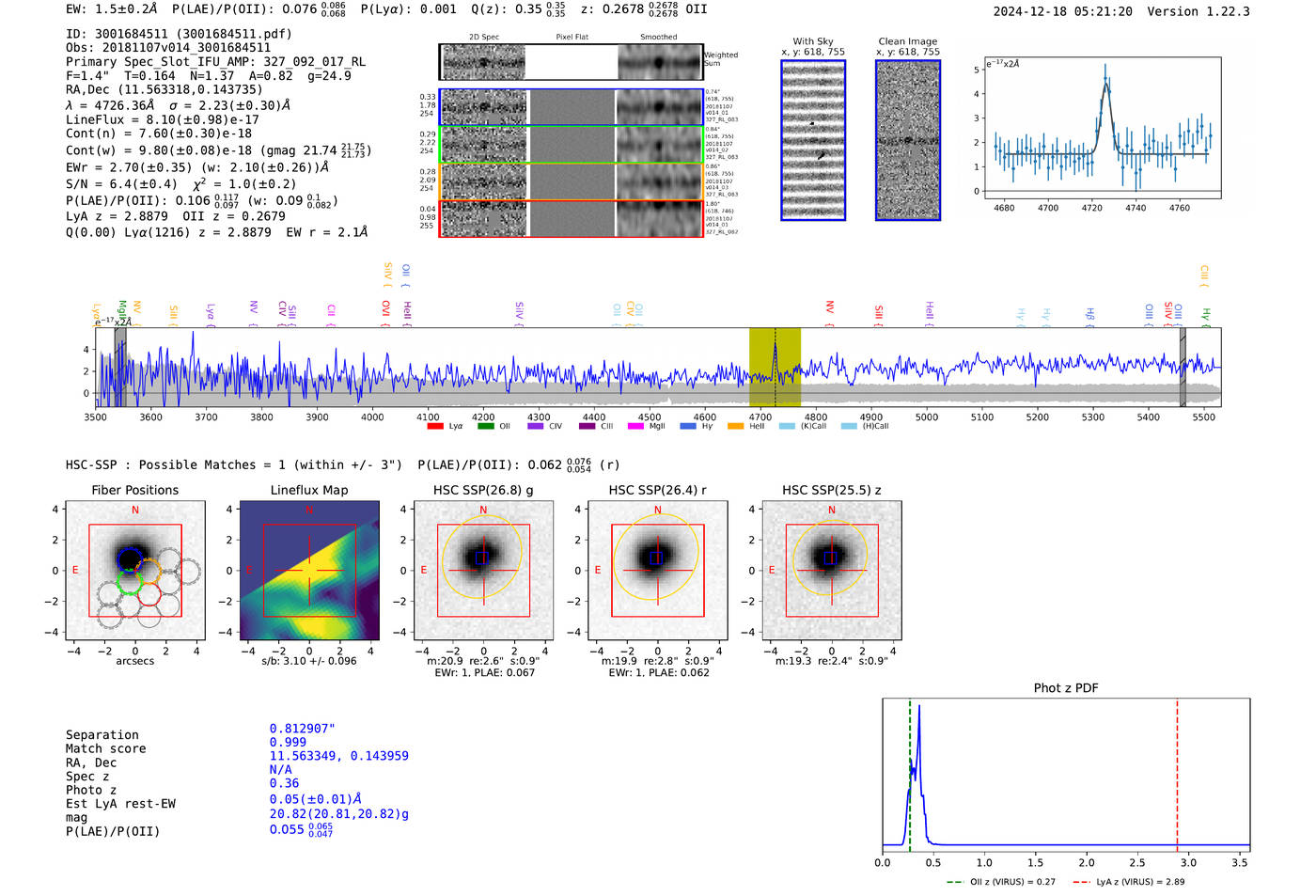
Task: Open the Lineflux Map panel
Action: [309, 570]
